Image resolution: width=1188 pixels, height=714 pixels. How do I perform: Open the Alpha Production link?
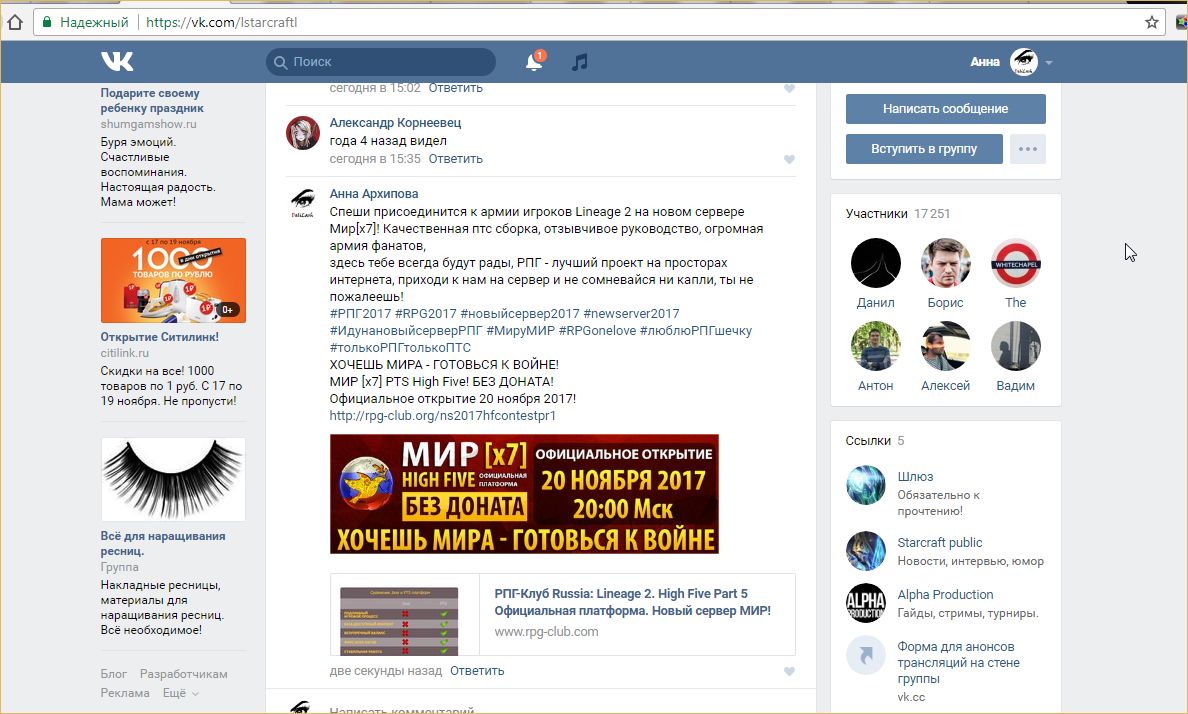pyautogui.click(x=946, y=595)
